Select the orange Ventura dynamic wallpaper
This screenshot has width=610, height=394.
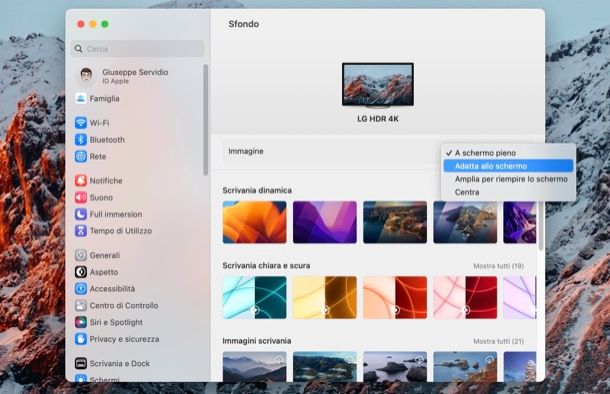pyautogui.click(x=254, y=222)
